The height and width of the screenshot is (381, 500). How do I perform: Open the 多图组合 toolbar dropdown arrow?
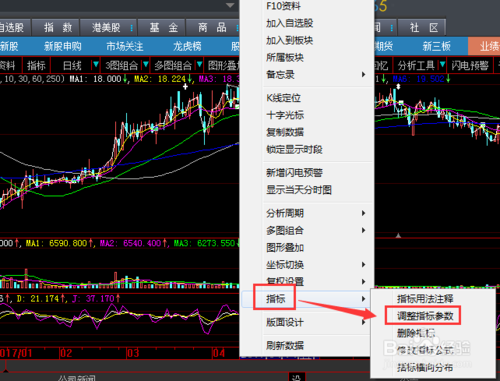point(199,64)
